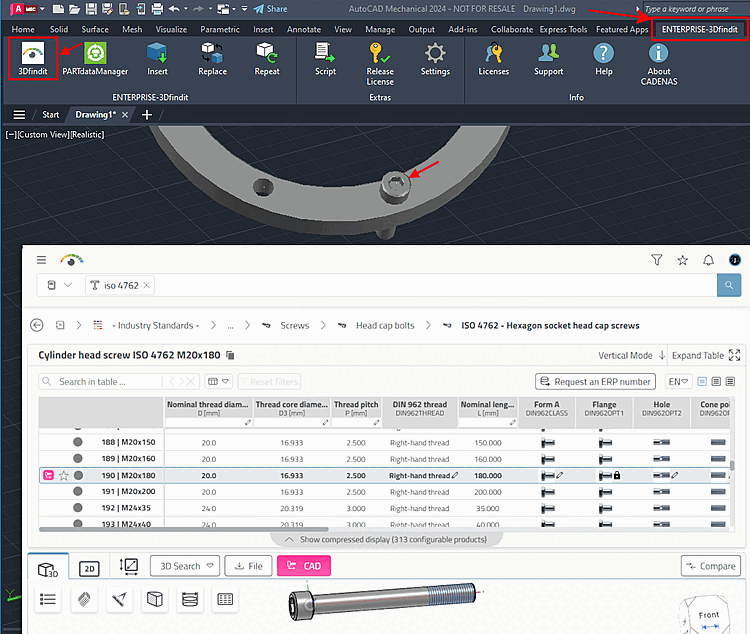Remove the iso 4762 search chip
The width and height of the screenshot is (750, 634).
[147, 285]
